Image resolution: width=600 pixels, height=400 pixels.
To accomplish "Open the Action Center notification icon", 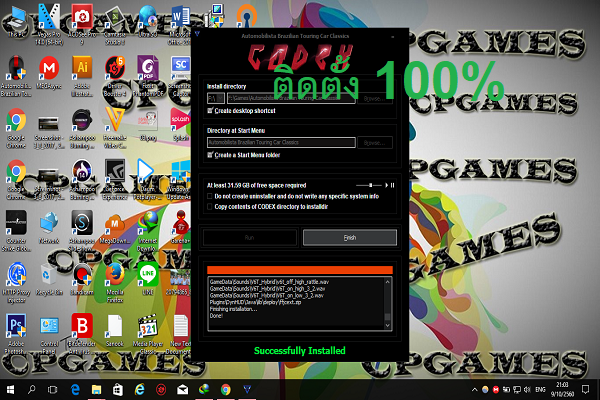I will [585, 390].
